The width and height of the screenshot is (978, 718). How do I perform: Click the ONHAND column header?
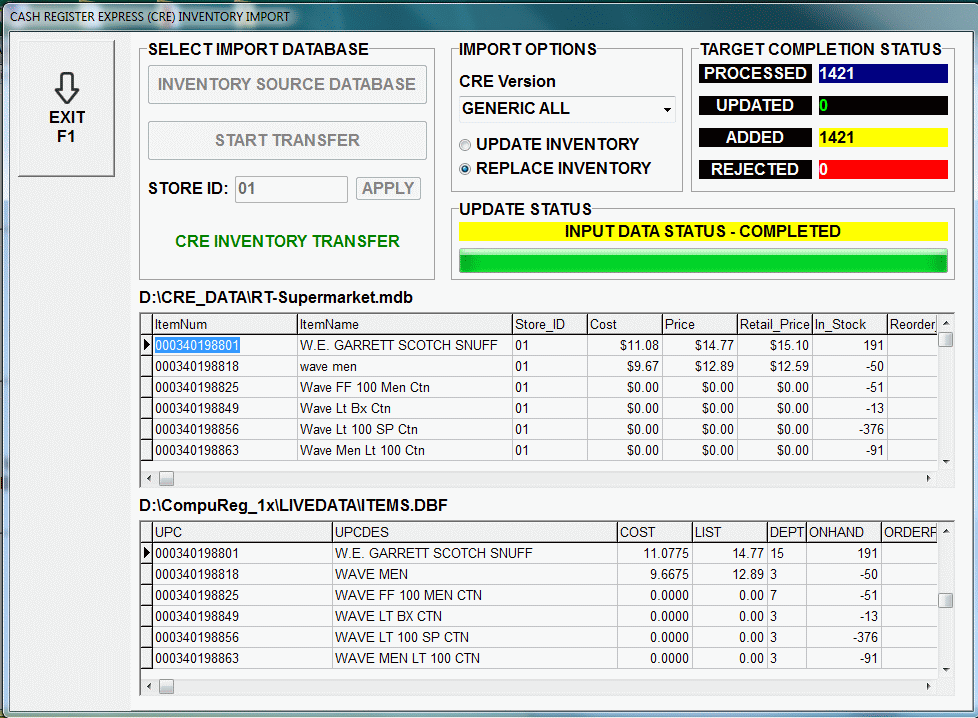coord(842,532)
